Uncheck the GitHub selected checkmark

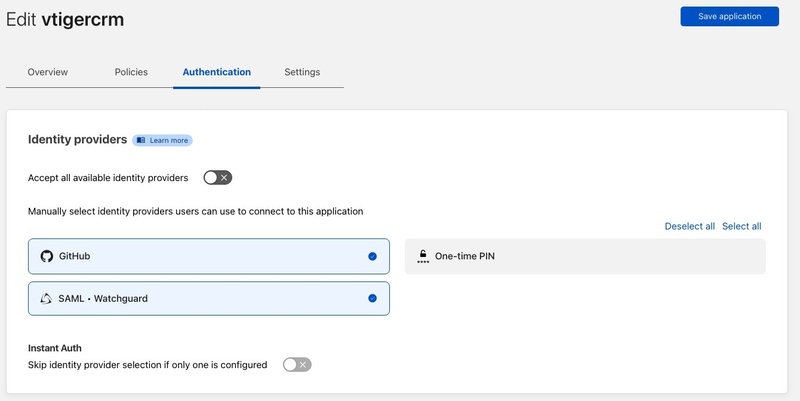click(x=372, y=256)
